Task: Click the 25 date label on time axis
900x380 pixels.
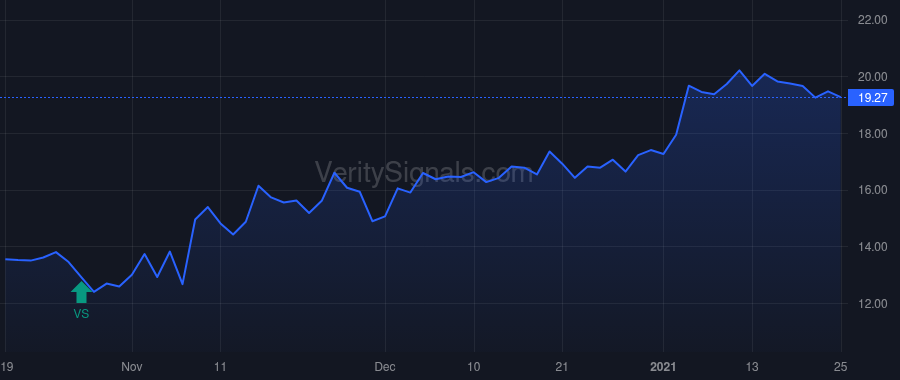Action: point(841,366)
